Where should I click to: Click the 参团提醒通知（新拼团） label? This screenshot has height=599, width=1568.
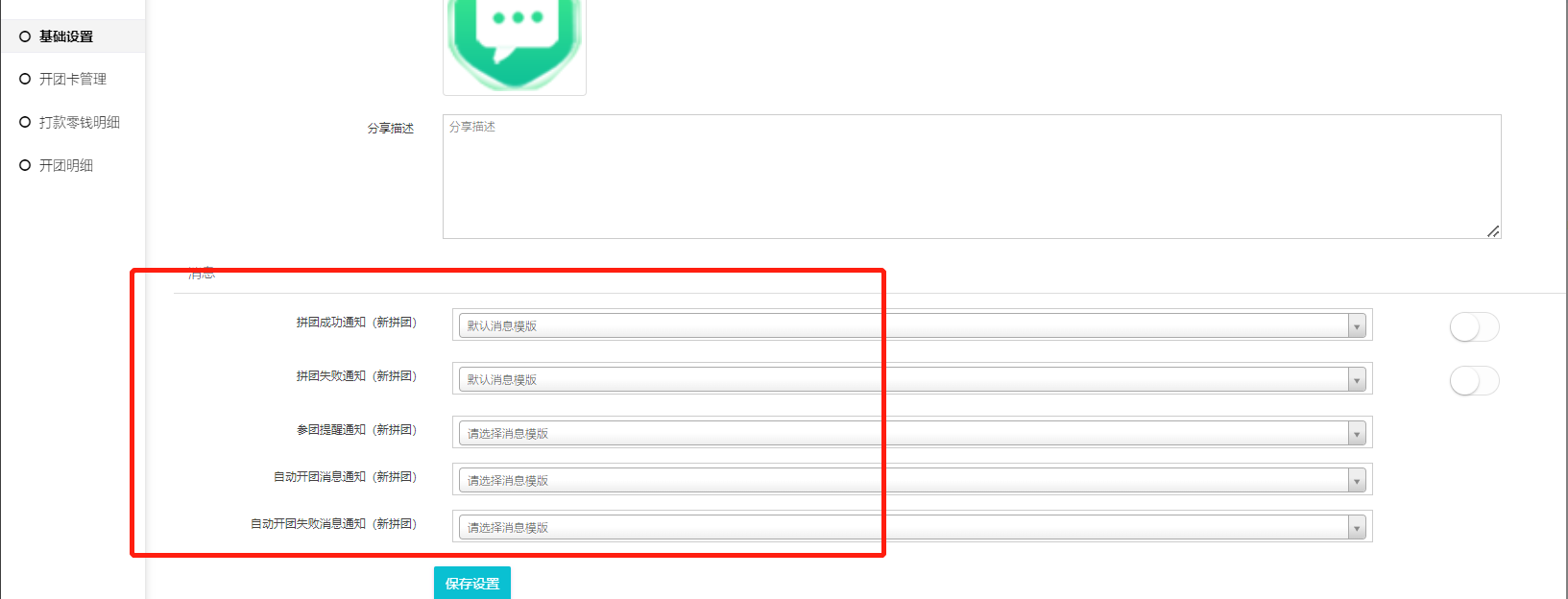[356, 430]
